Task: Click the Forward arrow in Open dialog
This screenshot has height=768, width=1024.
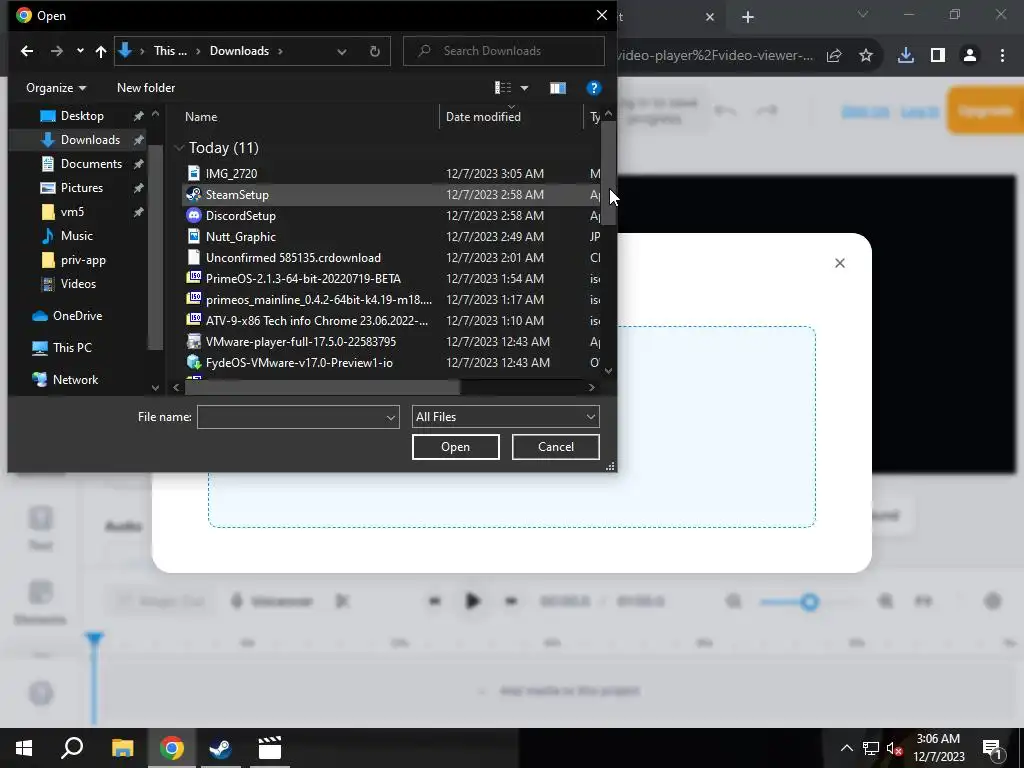Action: click(57, 51)
